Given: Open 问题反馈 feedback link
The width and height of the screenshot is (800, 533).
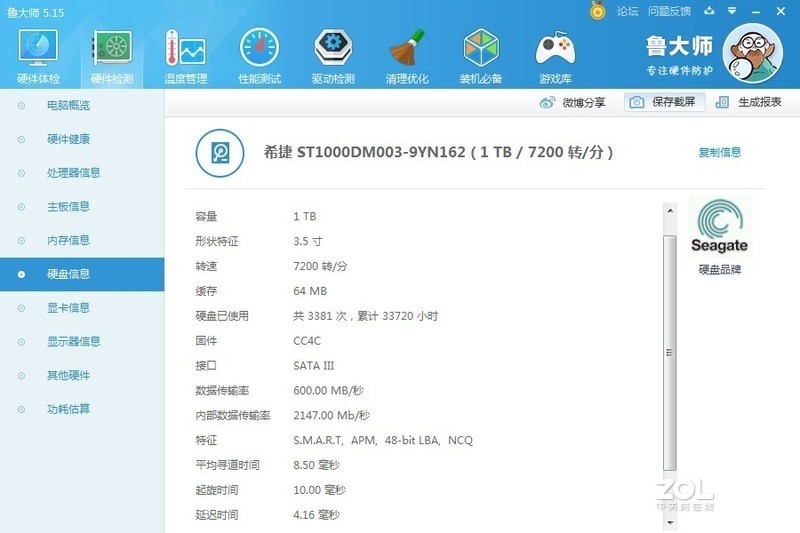Looking at the screenshot, I should (669, 11).
